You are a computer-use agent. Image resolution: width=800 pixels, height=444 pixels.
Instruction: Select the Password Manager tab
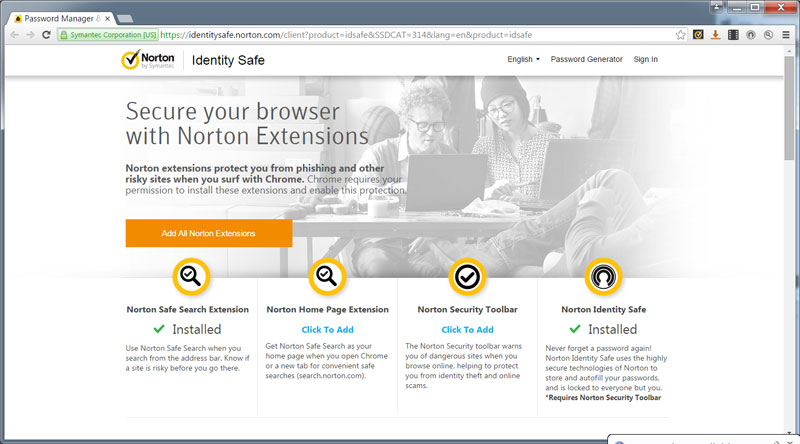(x=60, y=18)
